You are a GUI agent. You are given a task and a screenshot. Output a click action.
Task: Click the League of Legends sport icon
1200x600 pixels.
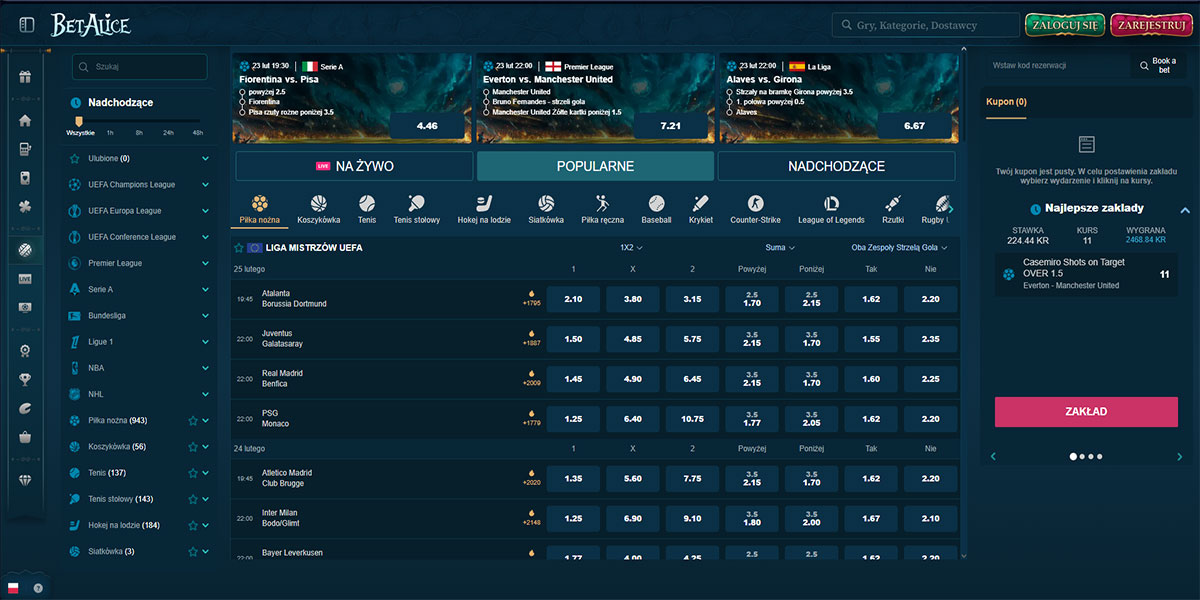pos(830,203)
